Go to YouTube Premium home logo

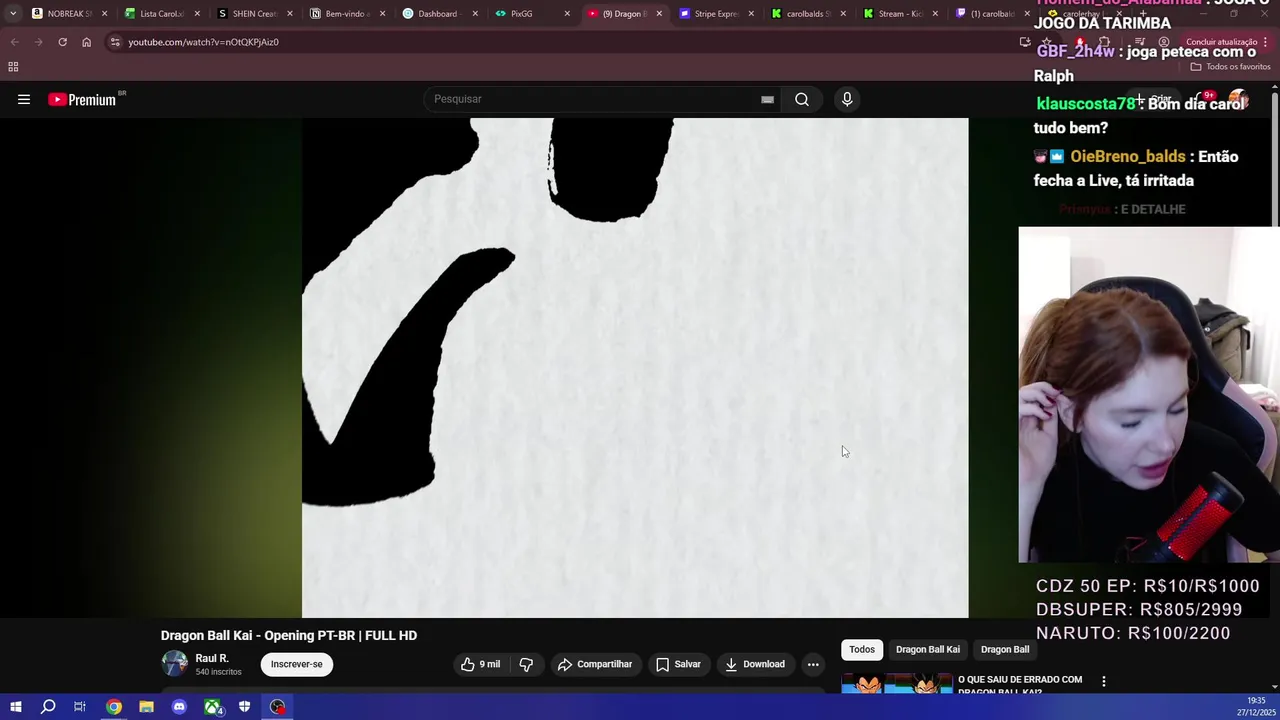click(82, 99)
